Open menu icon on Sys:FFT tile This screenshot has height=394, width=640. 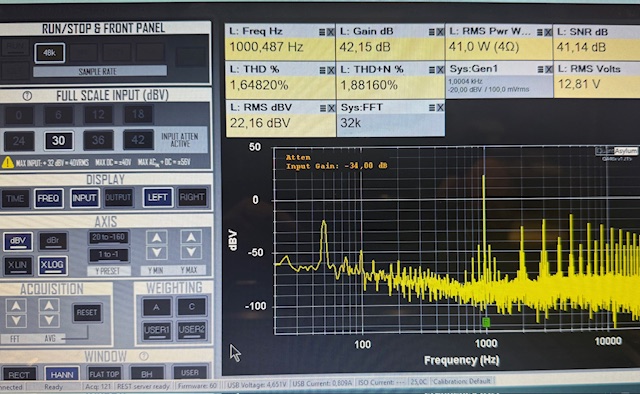point(432,108)
